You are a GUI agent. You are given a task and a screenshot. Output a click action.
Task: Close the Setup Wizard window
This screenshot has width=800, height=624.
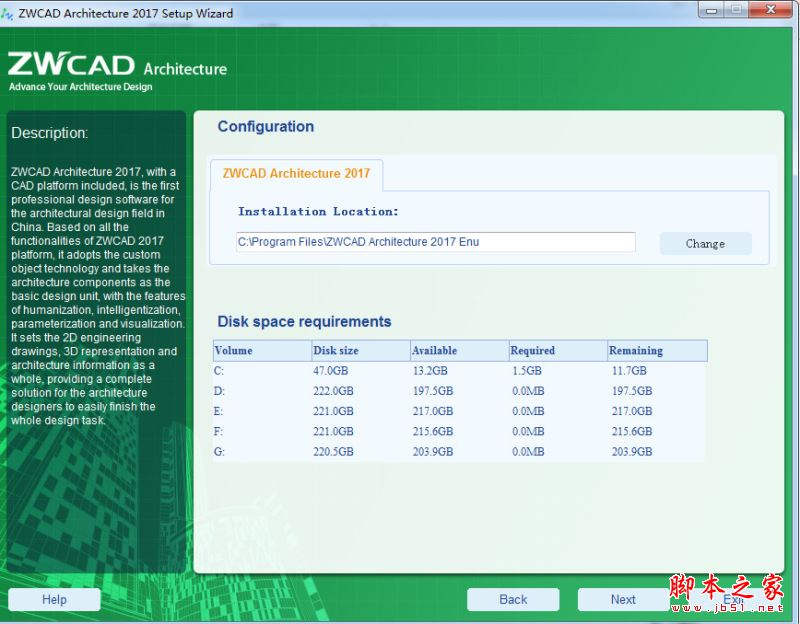pyautogui.click(x=771, y=10)
